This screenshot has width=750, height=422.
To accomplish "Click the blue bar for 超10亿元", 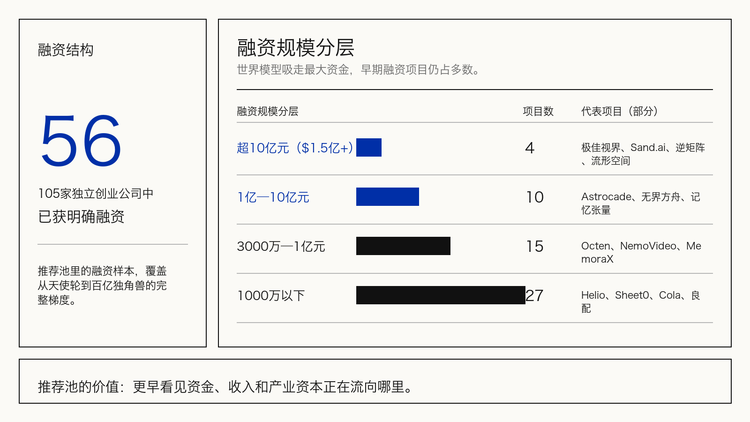I will pyautogui.click(x=369, y=147).
